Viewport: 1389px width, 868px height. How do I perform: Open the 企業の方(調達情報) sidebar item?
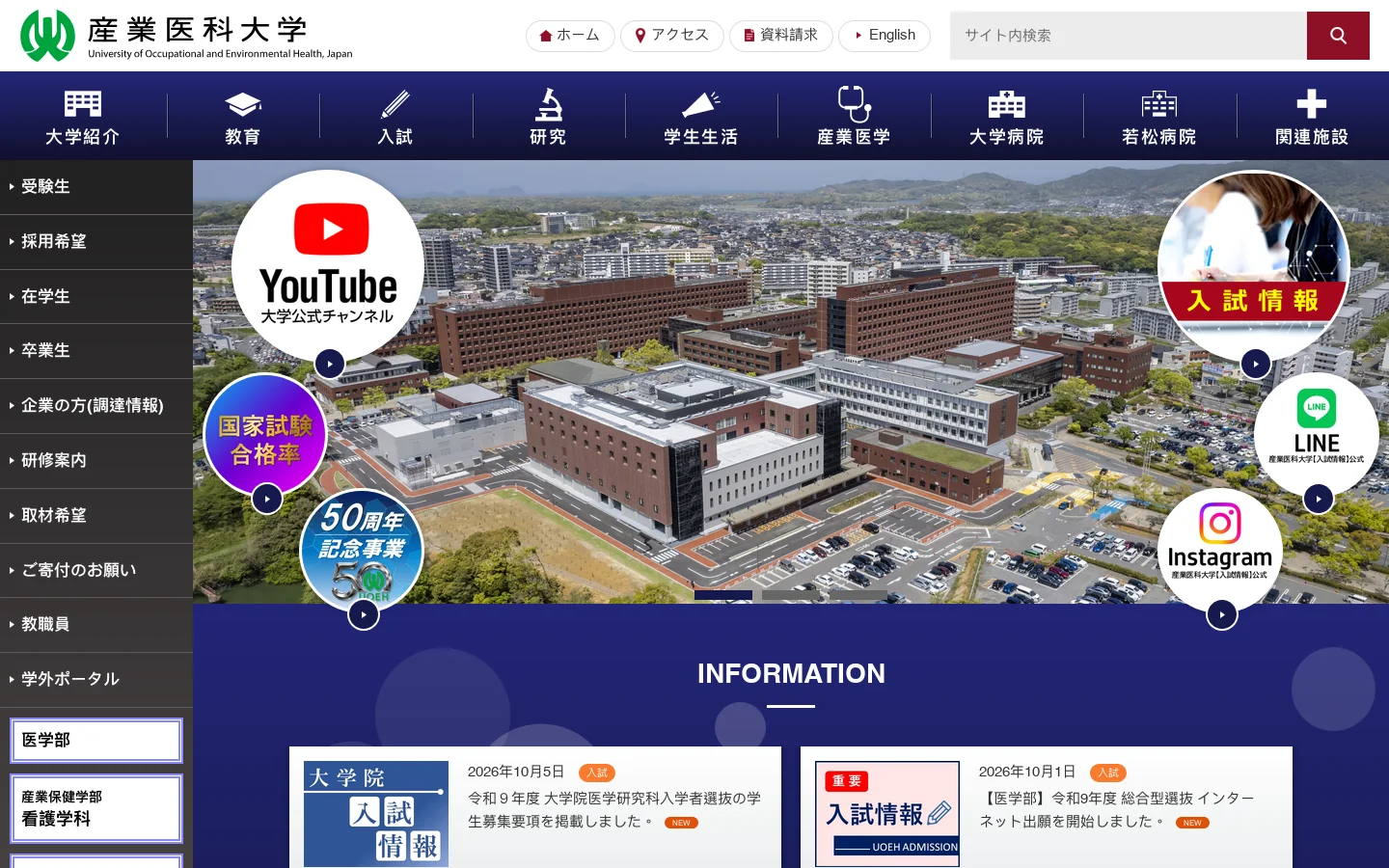(x=96, y=406)
